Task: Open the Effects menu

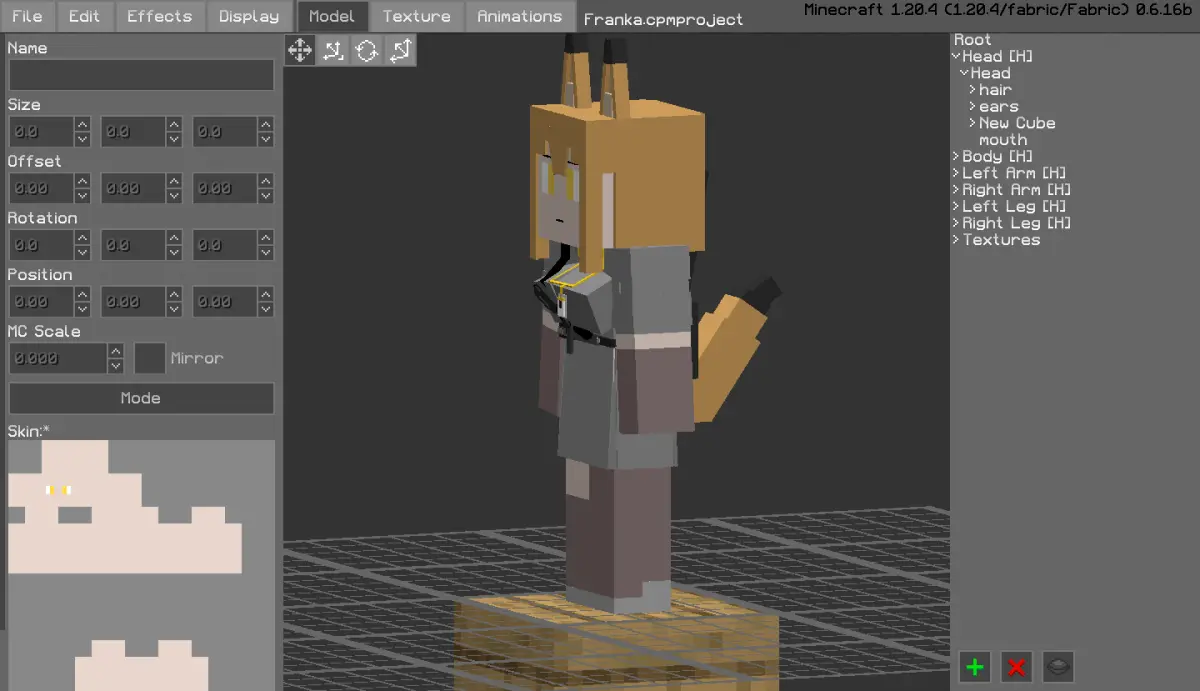Action: click(x=160, y=16)
